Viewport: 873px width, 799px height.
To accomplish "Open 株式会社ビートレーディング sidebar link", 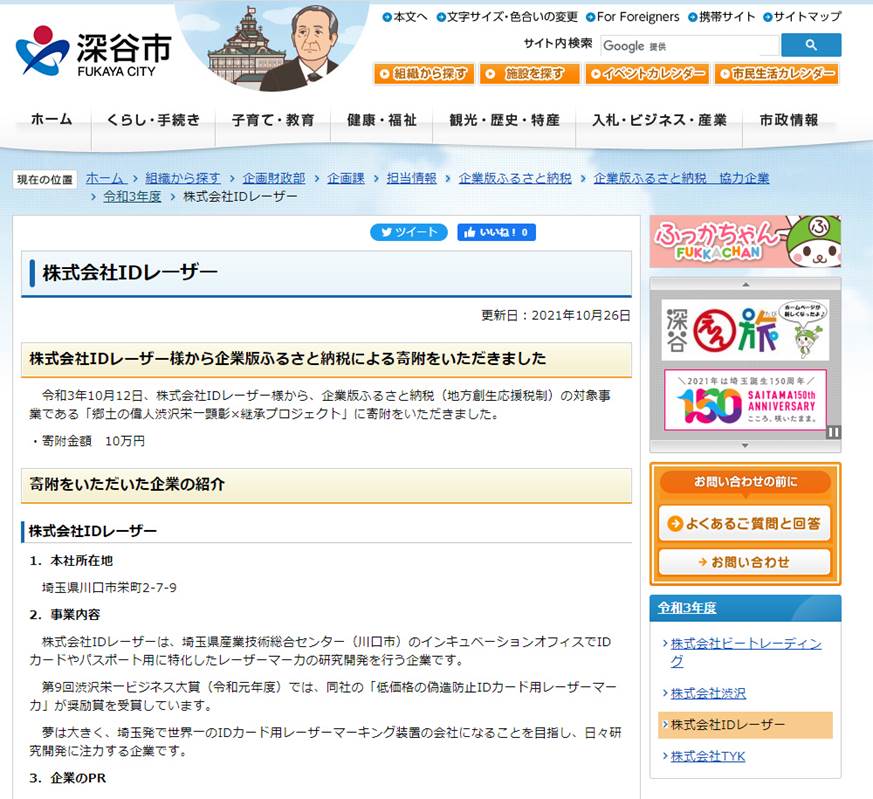I will point(746,653).
